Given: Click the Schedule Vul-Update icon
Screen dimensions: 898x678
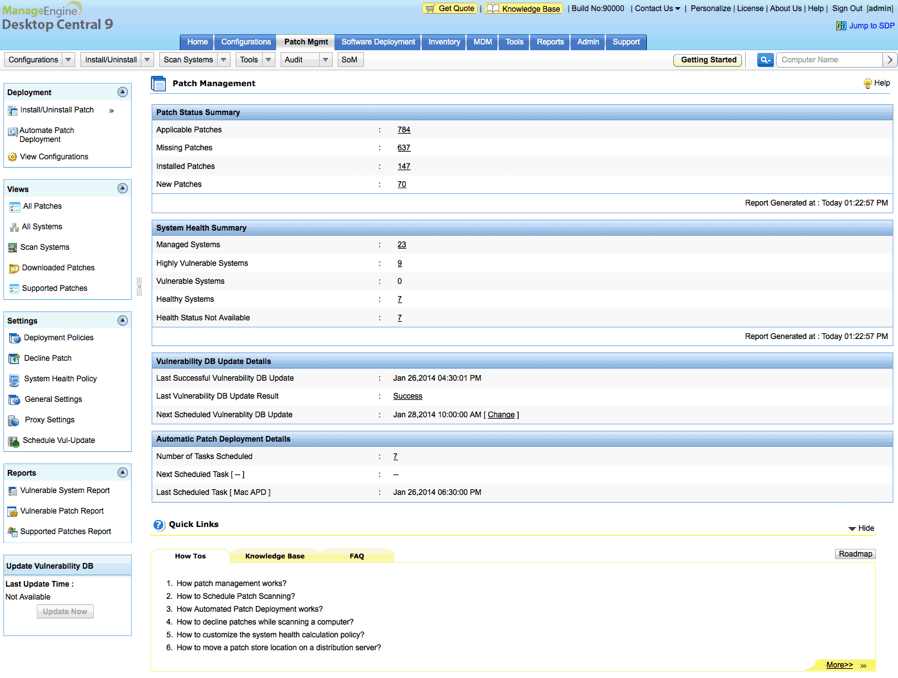Looking at the screenshot, I should (x=14, y=441).
